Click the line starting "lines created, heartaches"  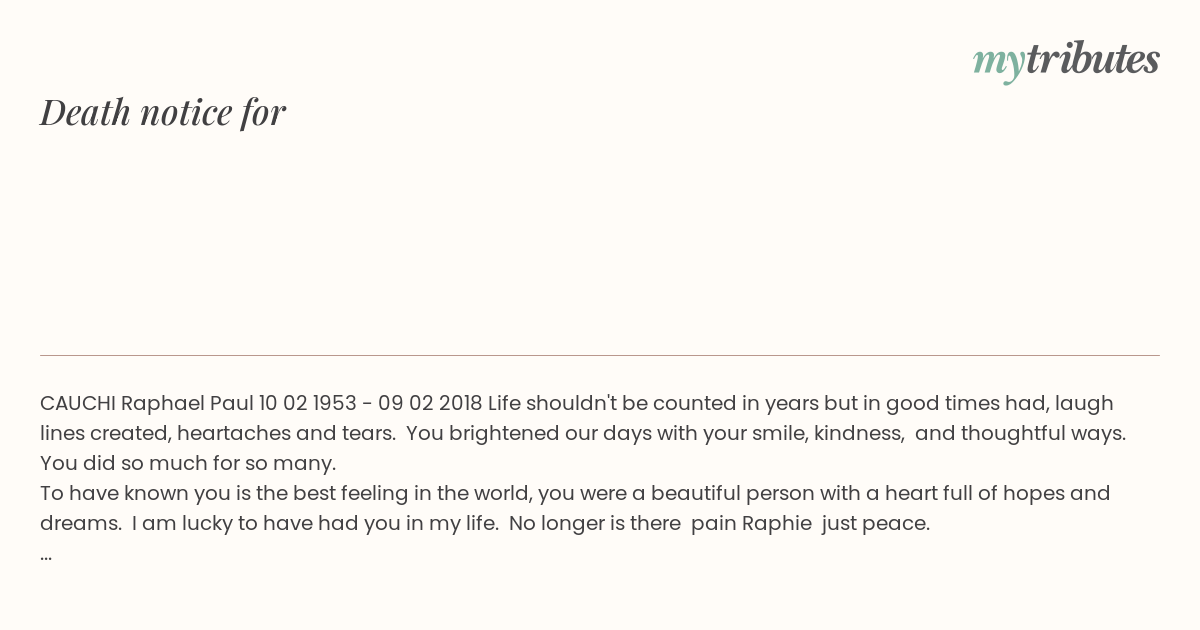click(583, 433)
